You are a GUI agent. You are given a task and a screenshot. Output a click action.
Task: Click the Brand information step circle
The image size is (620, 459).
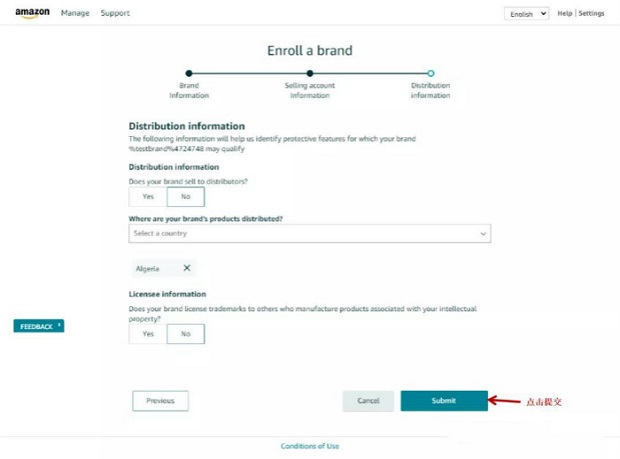click(x=189, y=73)
